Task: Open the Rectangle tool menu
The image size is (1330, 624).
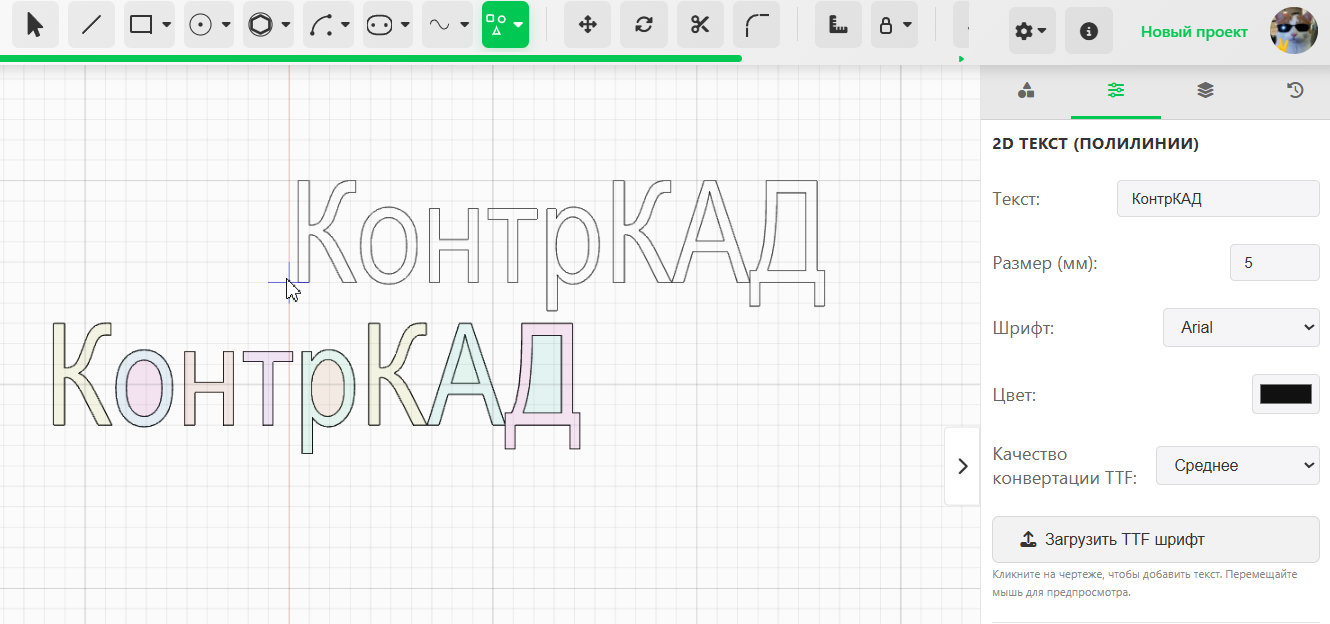Action: [x=150, y=25]
